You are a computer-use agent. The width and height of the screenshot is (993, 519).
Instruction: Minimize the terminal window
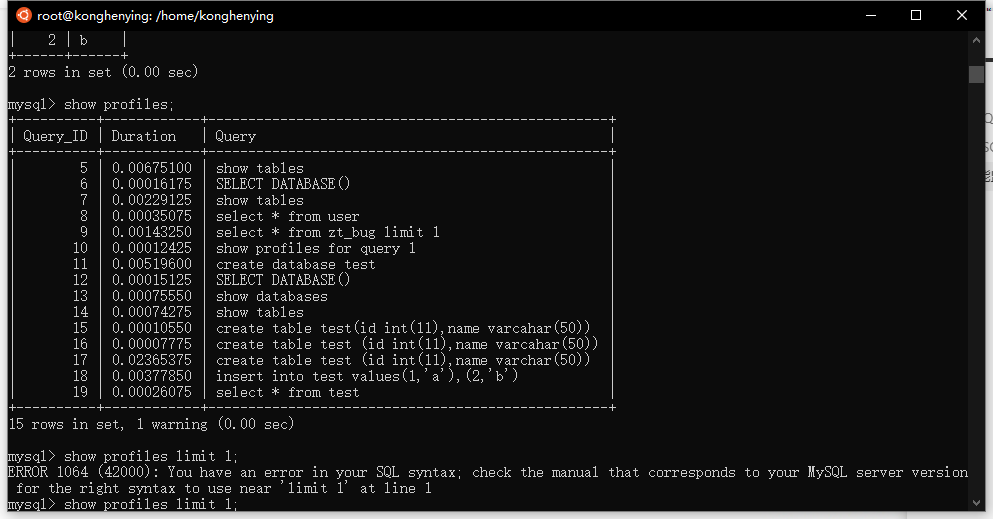[870, 15]
